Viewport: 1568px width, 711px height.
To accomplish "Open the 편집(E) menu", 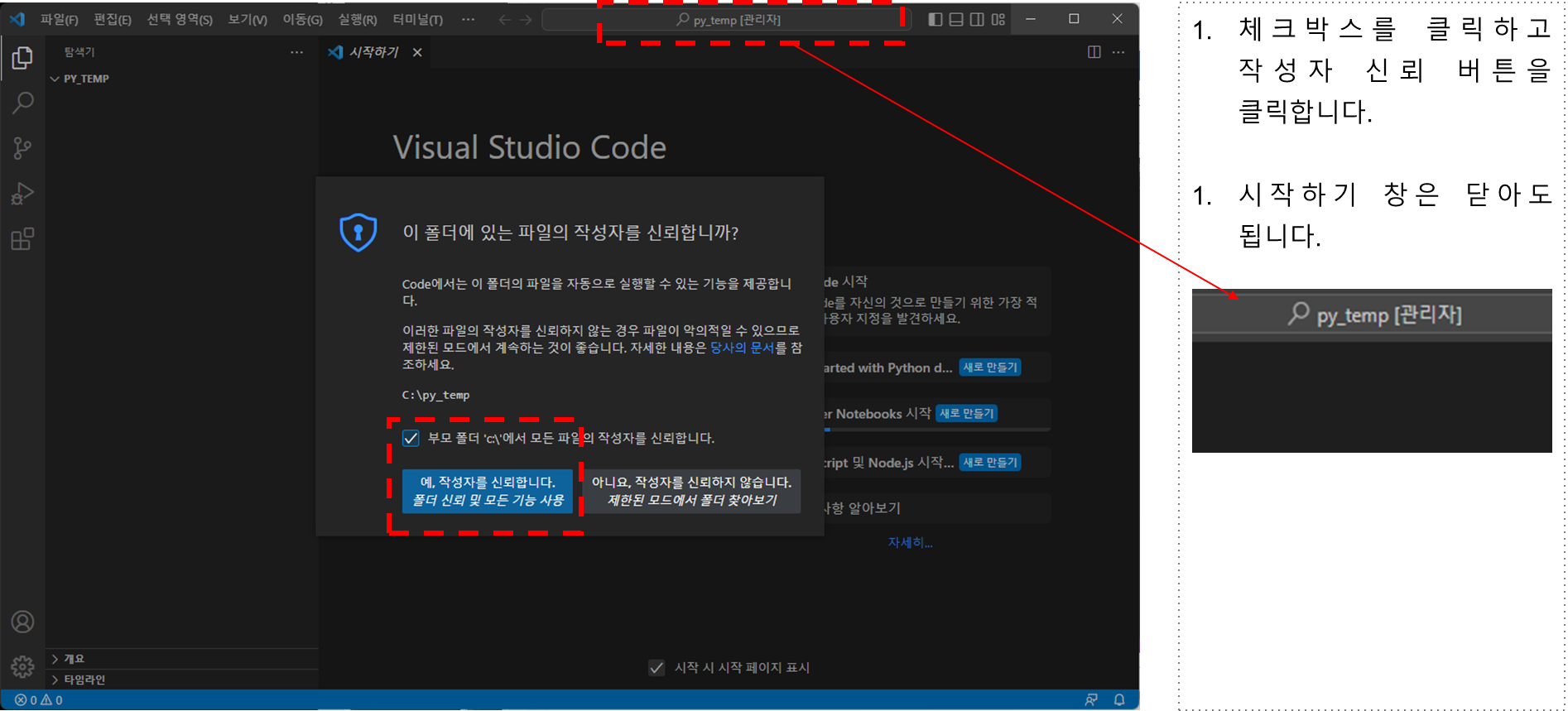I will tap(113, 19).
